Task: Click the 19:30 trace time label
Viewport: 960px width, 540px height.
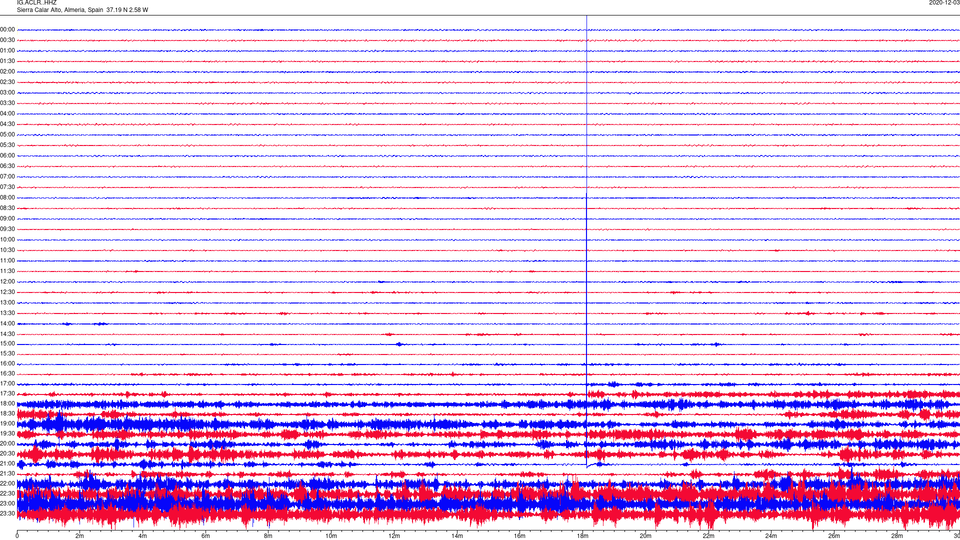Action: click(x=7, y=433)
